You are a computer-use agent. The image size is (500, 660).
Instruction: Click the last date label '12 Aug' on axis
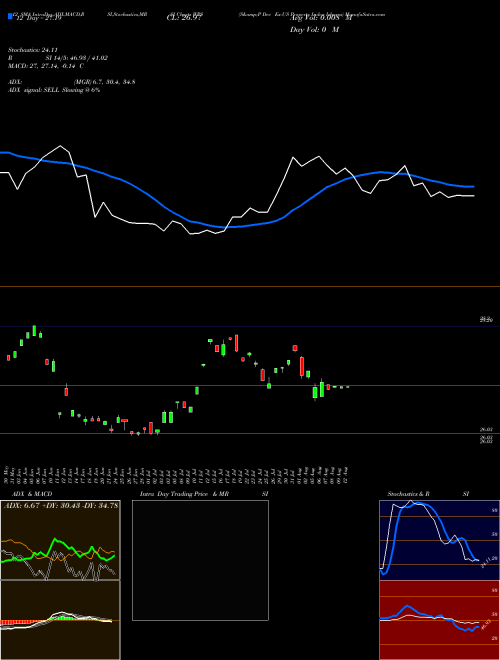pyautogui.click(x=347, y=475)
